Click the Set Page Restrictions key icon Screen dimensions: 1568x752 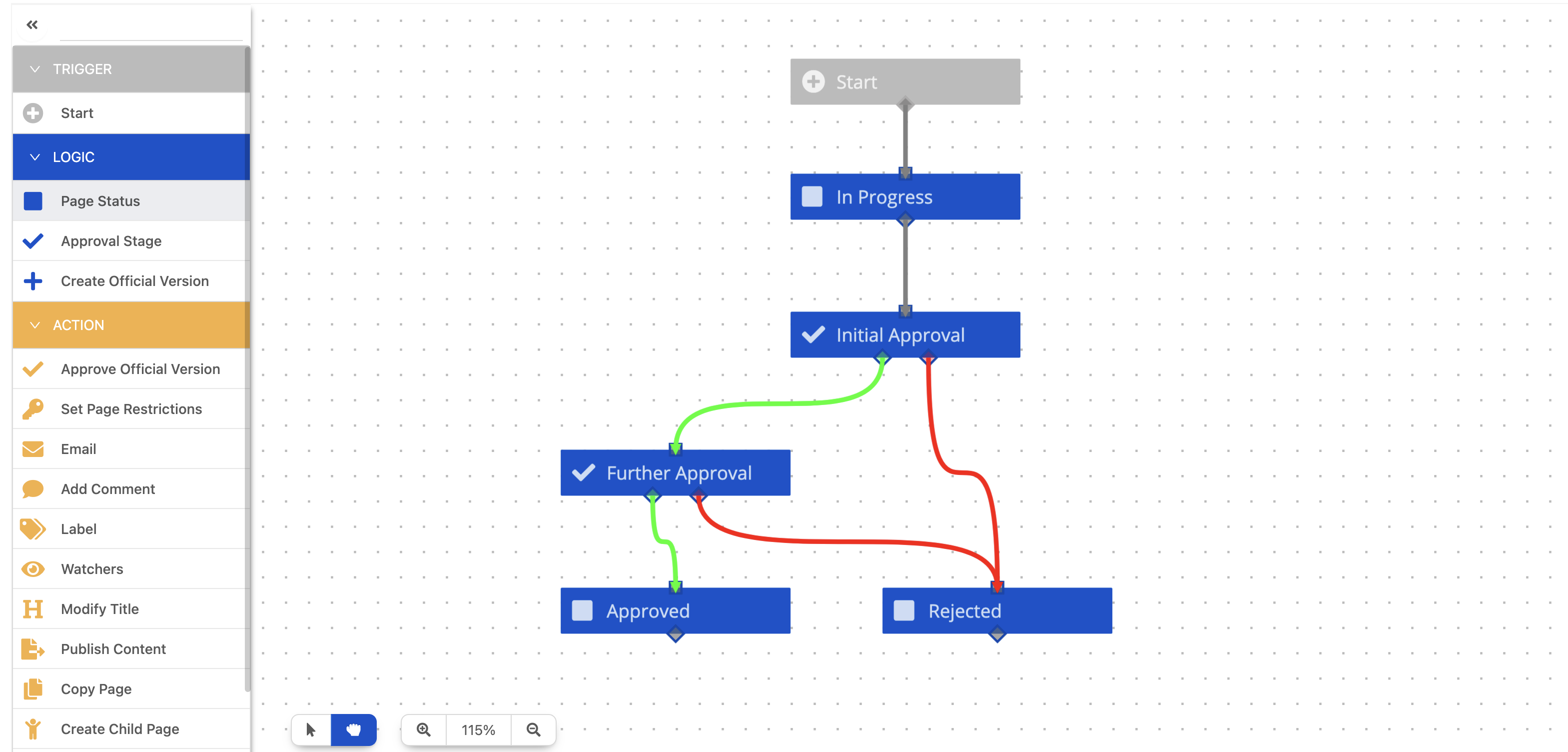click(x=33, y=408)
